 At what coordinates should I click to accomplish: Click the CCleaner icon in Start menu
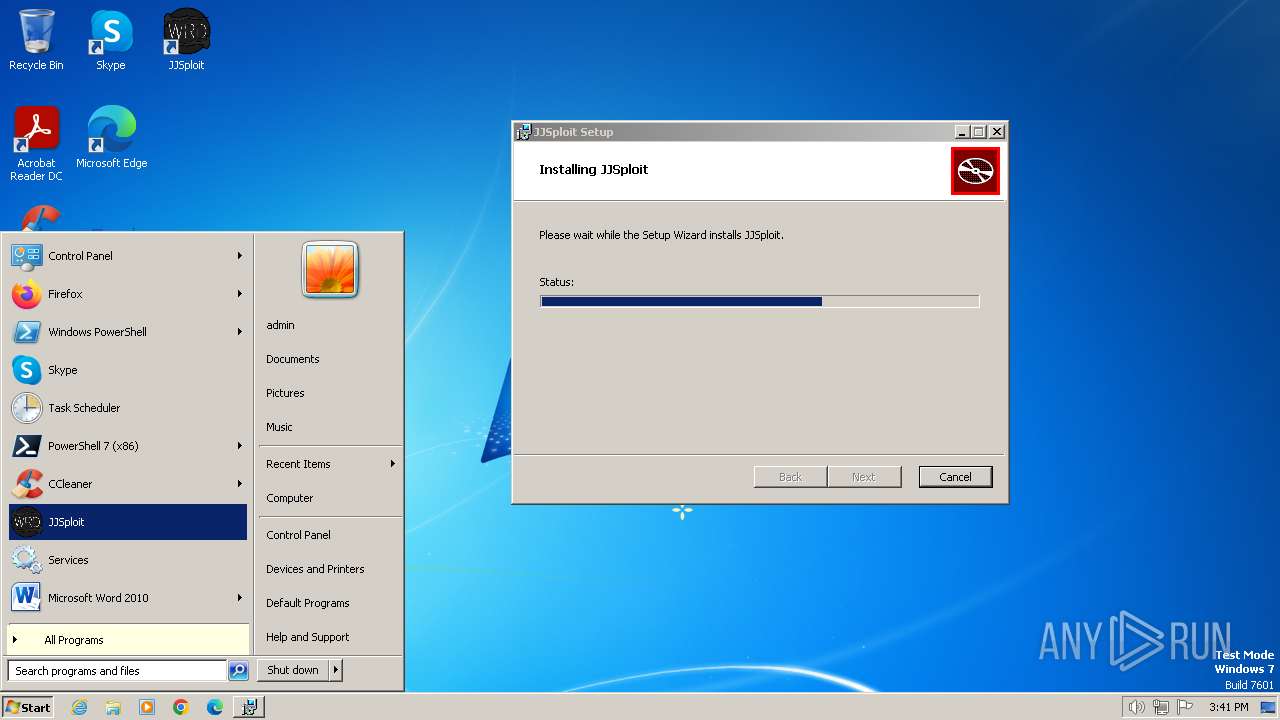[27, 484]
